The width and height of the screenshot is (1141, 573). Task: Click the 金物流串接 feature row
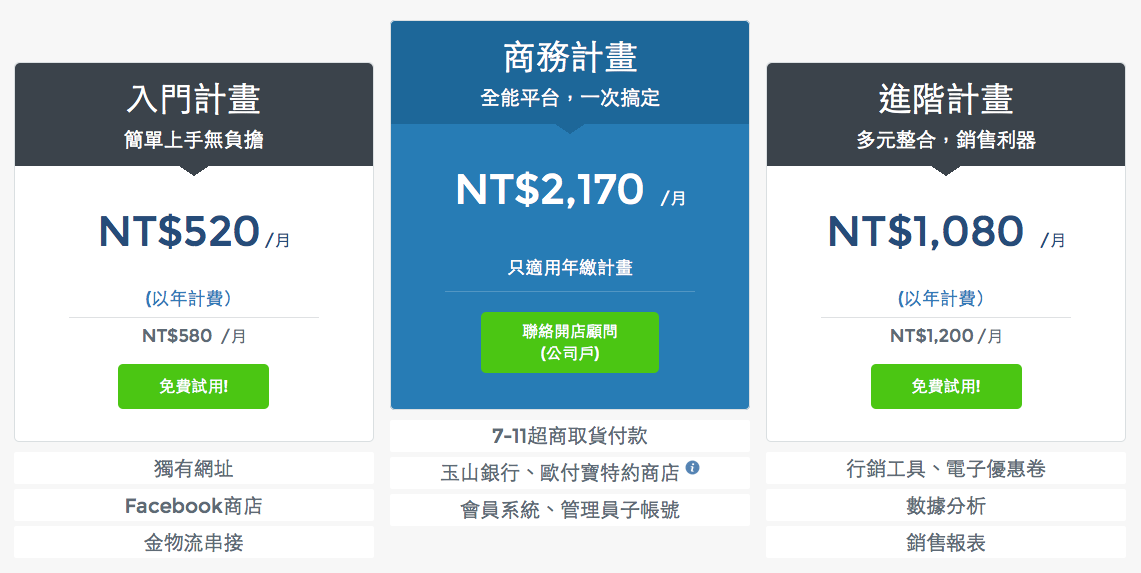pos(194,542)
